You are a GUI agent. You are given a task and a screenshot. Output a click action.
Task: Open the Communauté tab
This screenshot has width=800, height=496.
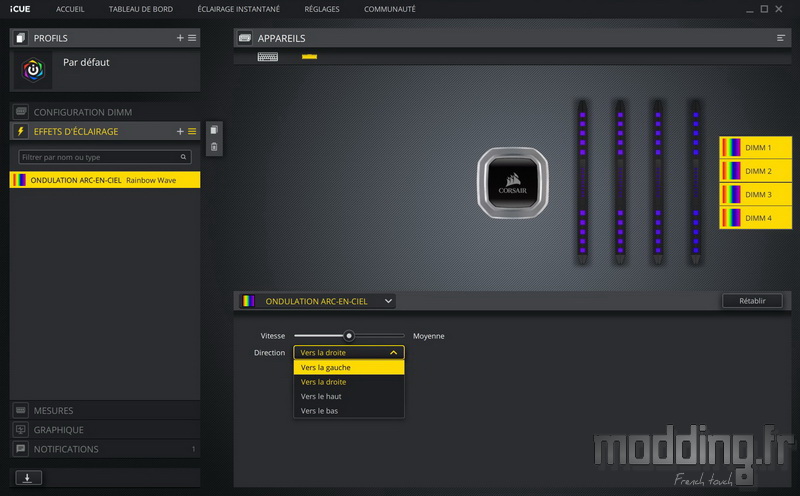coord(390,9)
